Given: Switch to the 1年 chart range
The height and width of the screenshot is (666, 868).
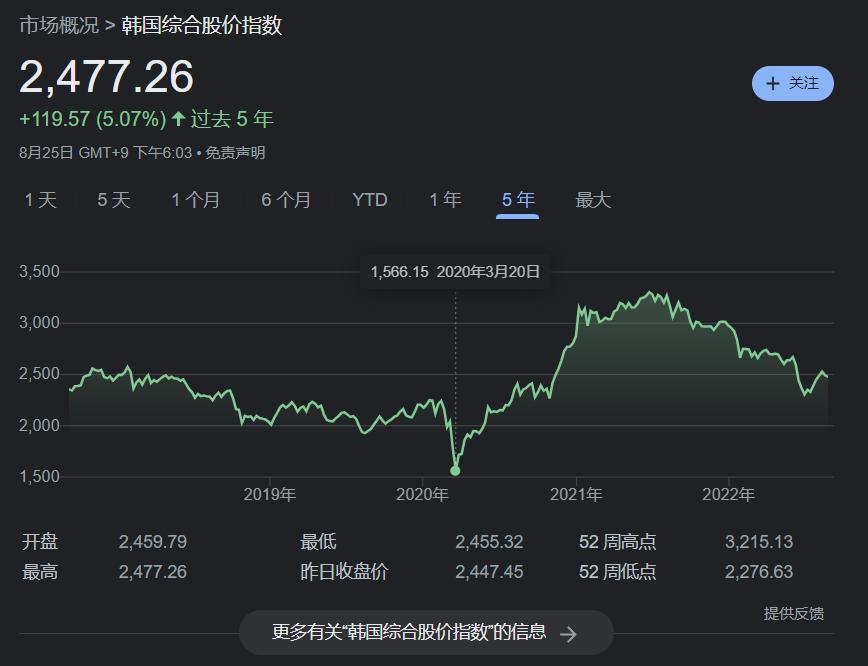Looking at the screenshot, I should 443,200.
